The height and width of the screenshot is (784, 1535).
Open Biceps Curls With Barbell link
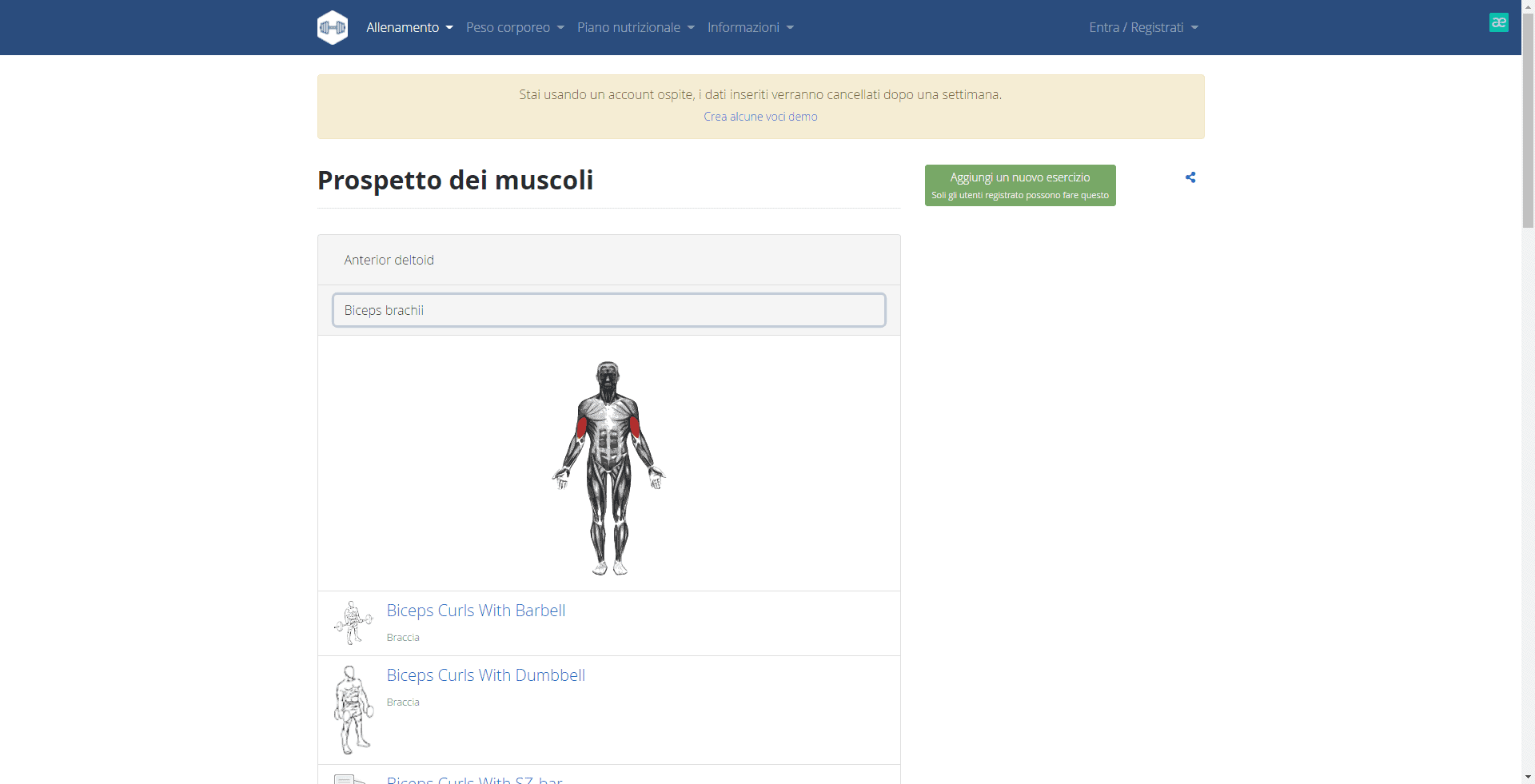pos(476,611)
